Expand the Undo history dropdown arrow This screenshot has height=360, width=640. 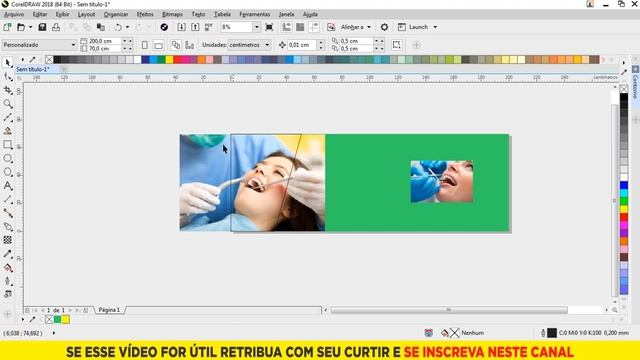127,27
